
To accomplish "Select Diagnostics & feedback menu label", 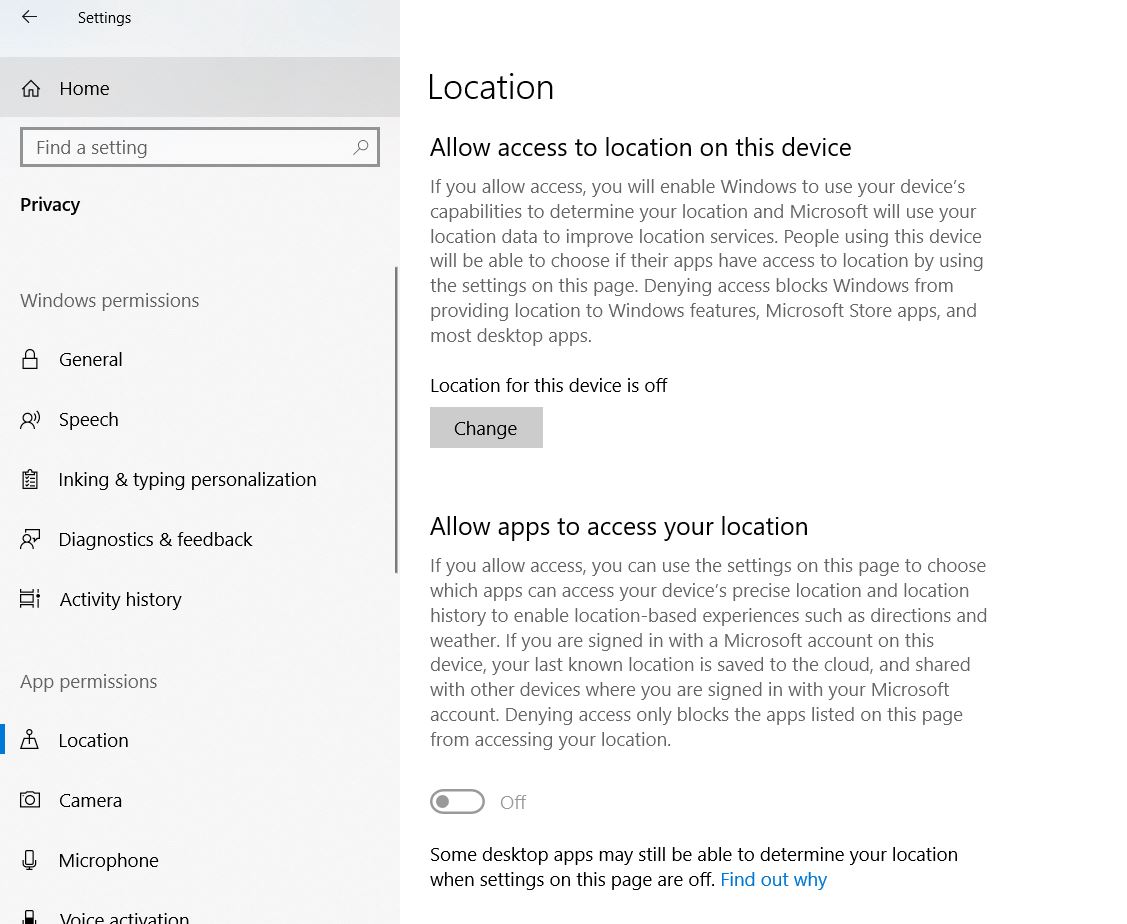I will (155, 540).
